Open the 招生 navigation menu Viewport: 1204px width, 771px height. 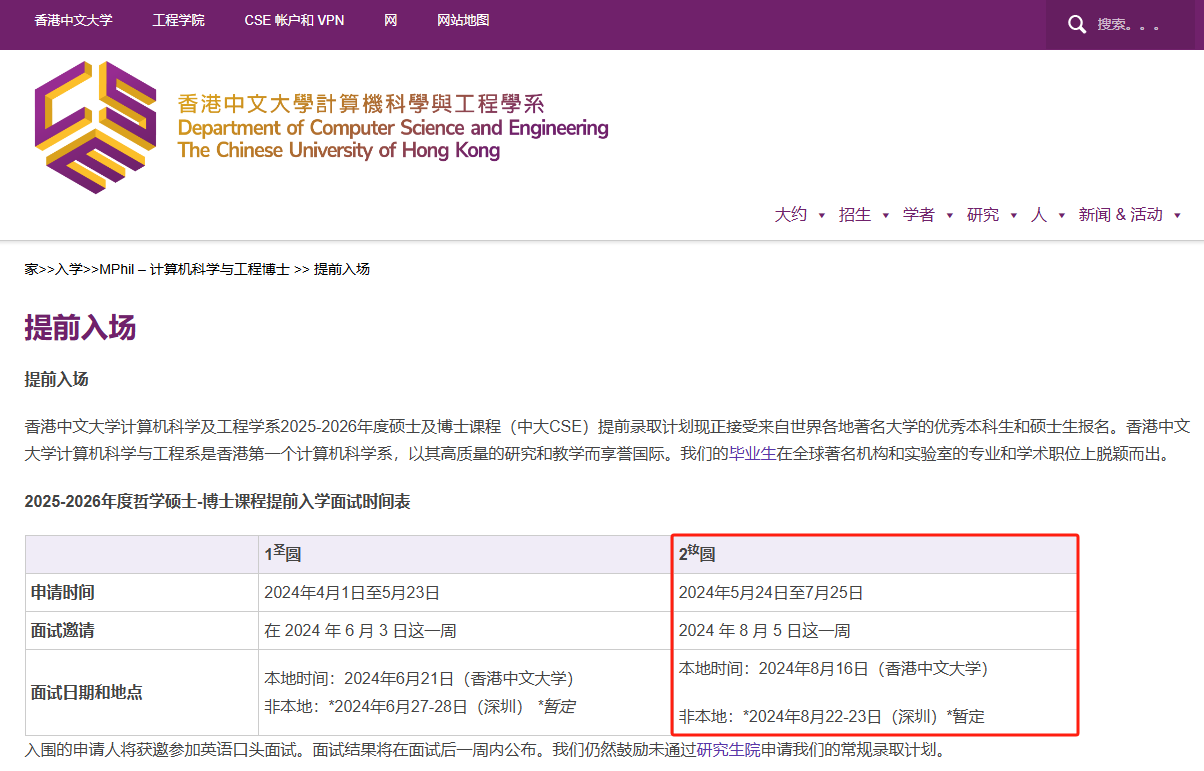(854, 214)
